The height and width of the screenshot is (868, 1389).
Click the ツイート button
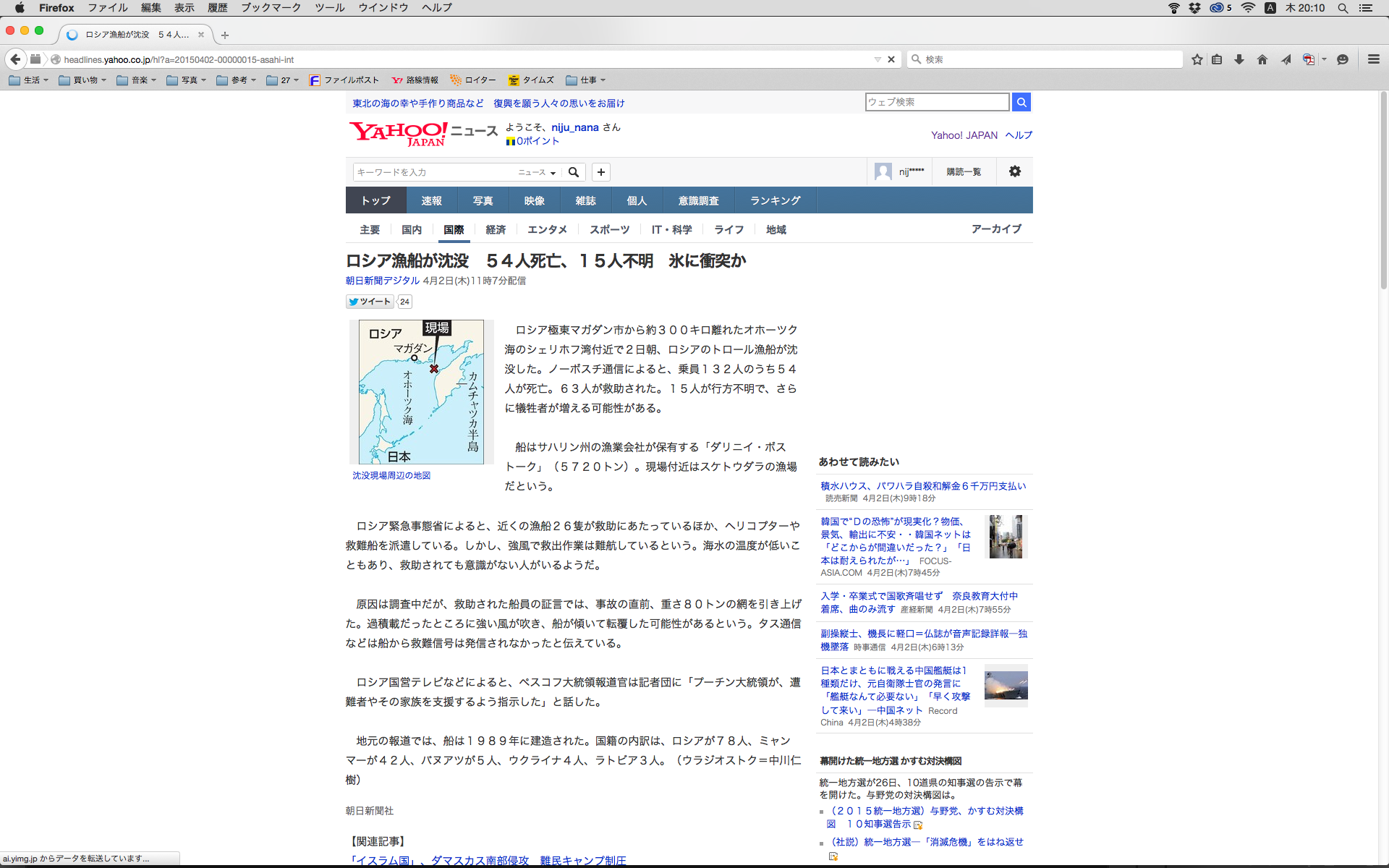370,302
